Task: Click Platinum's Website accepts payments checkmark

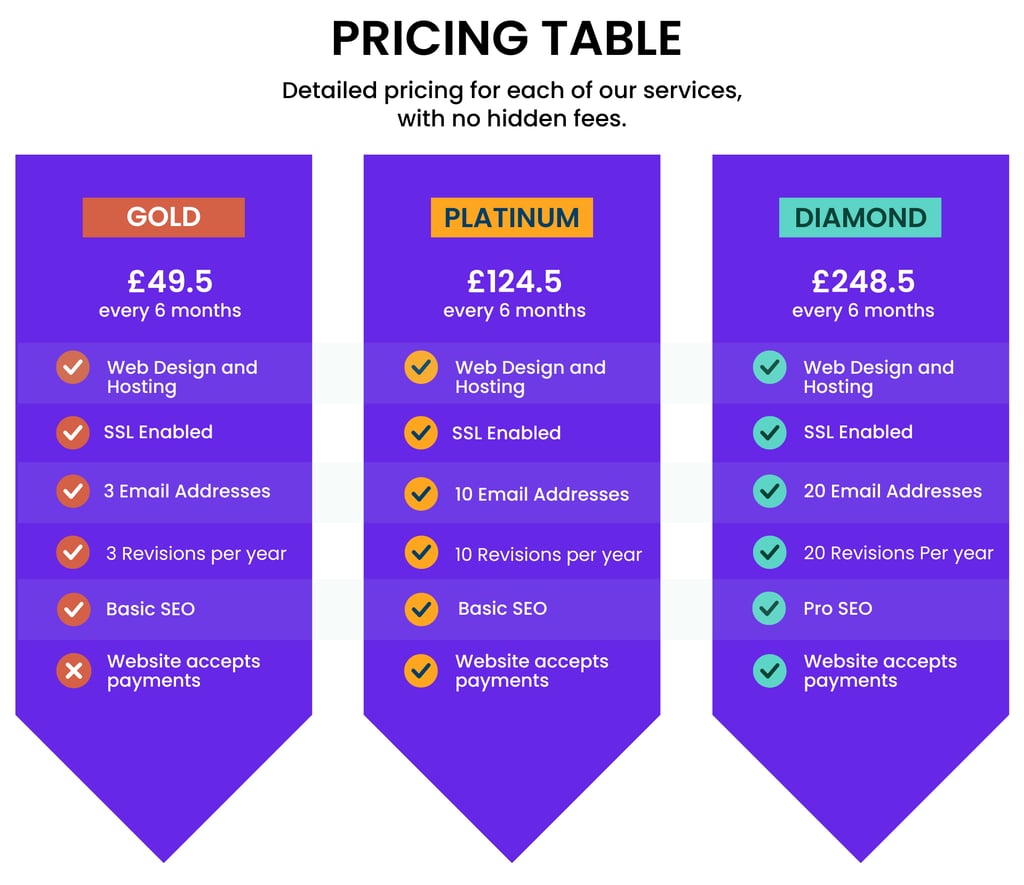Action: coord(421,670)
